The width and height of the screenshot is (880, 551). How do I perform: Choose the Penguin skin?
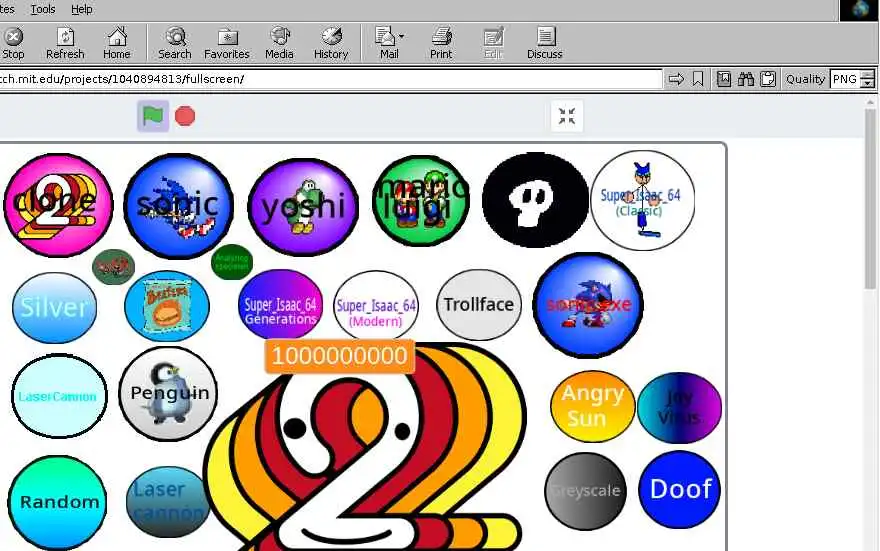tap(168, 393)
